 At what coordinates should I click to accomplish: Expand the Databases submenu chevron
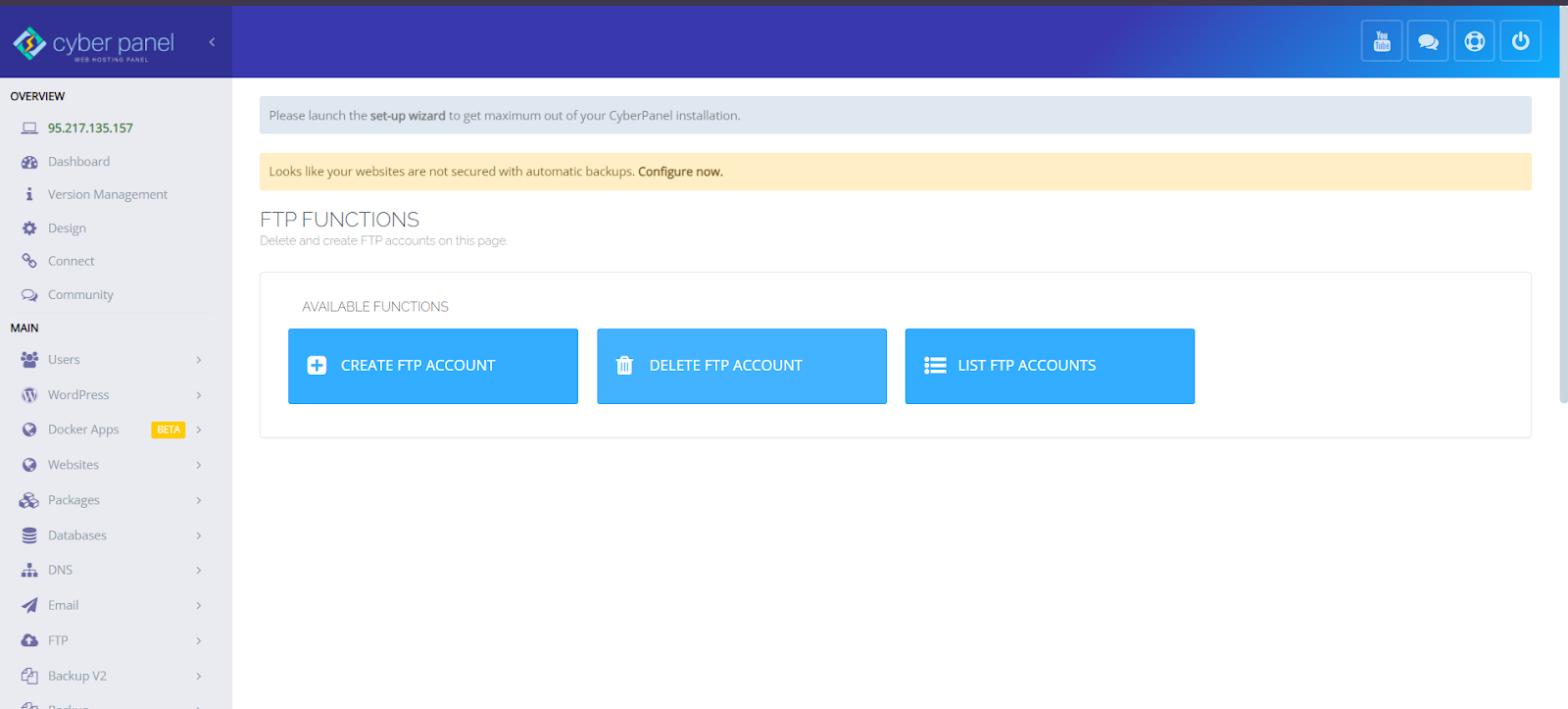pos(198,535)
